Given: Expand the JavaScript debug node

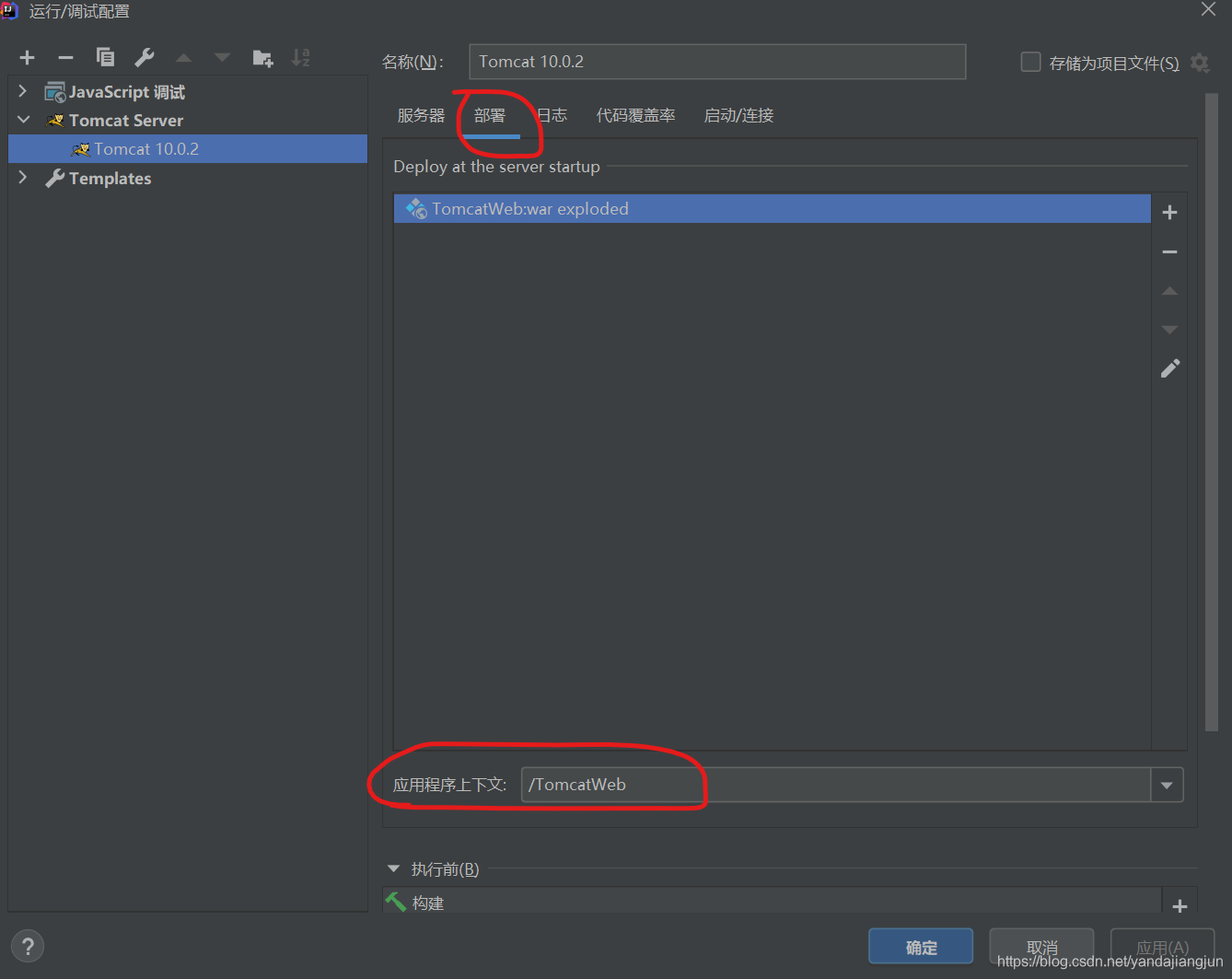Looking at the screenshot, I should click(23, 91).
